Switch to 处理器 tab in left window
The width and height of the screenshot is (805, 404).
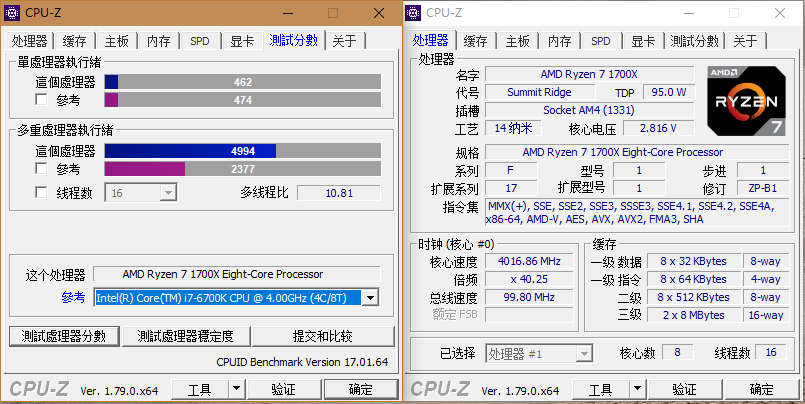point(30,41)
